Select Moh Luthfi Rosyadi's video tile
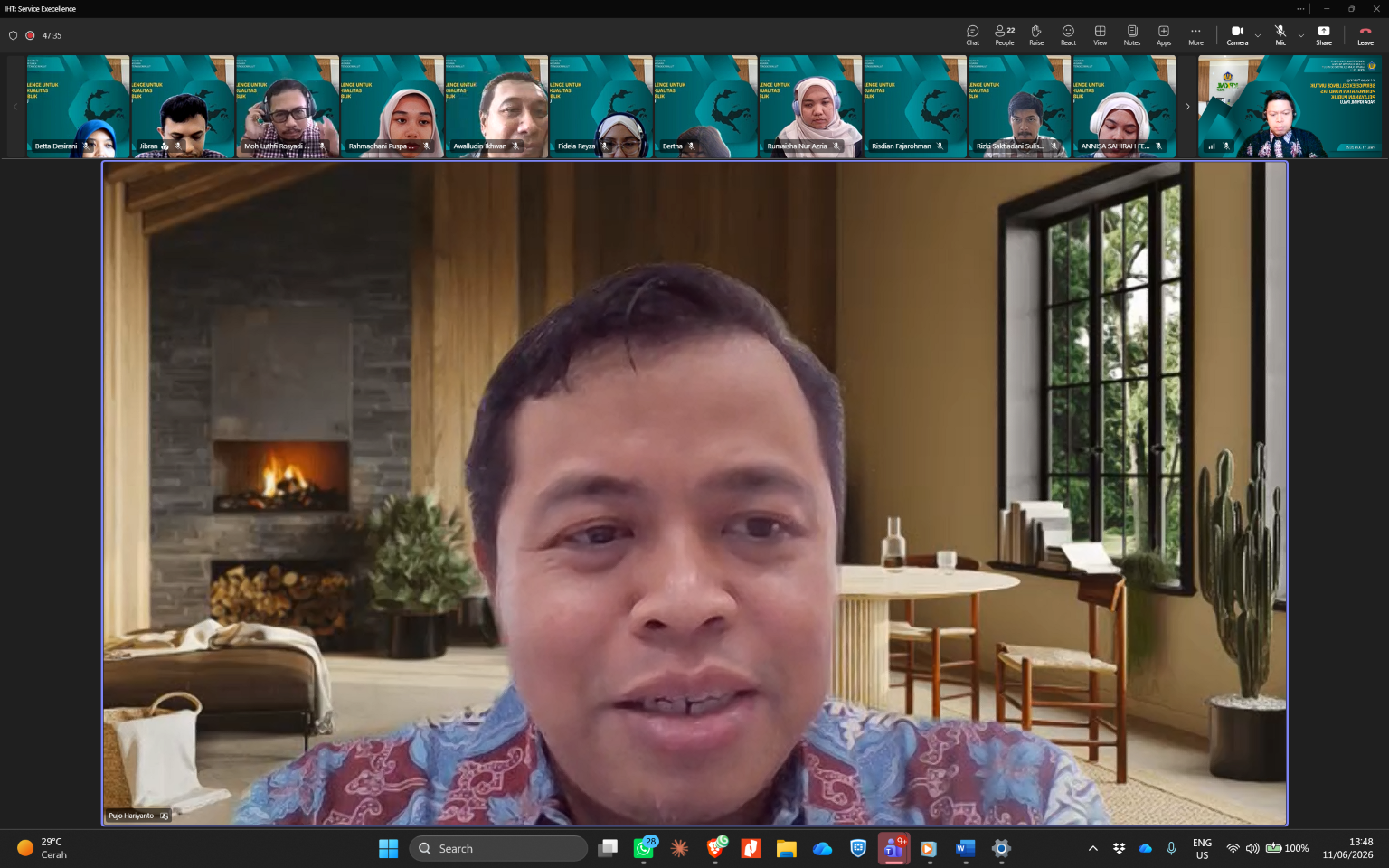Screen dimensions: 1389x868 pos(288,107)
